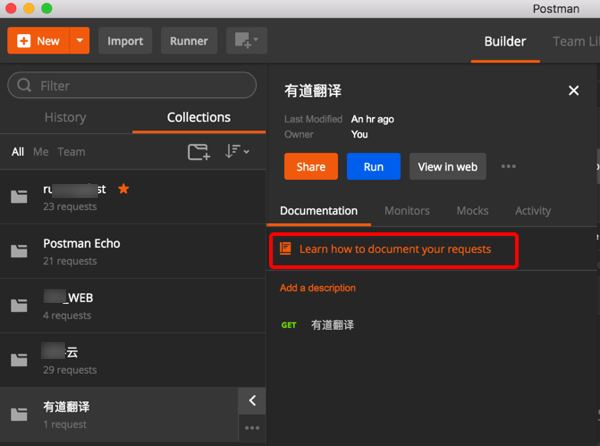This screenshot has height=446, width=600.
Task: Open more actions dots beside View in web
Action: tap(509, 166)
